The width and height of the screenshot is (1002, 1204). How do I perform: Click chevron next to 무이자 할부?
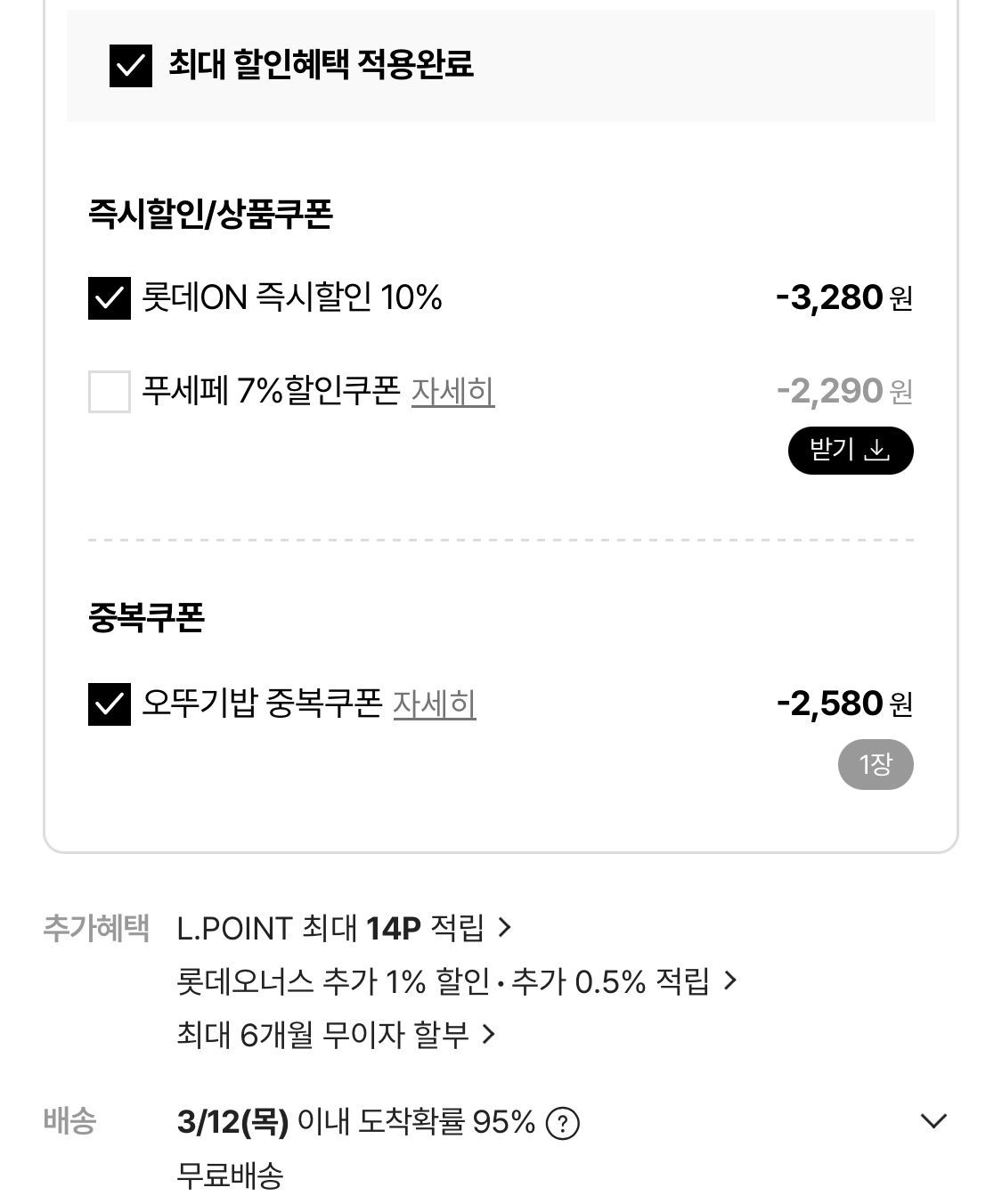coord(488,1035)
